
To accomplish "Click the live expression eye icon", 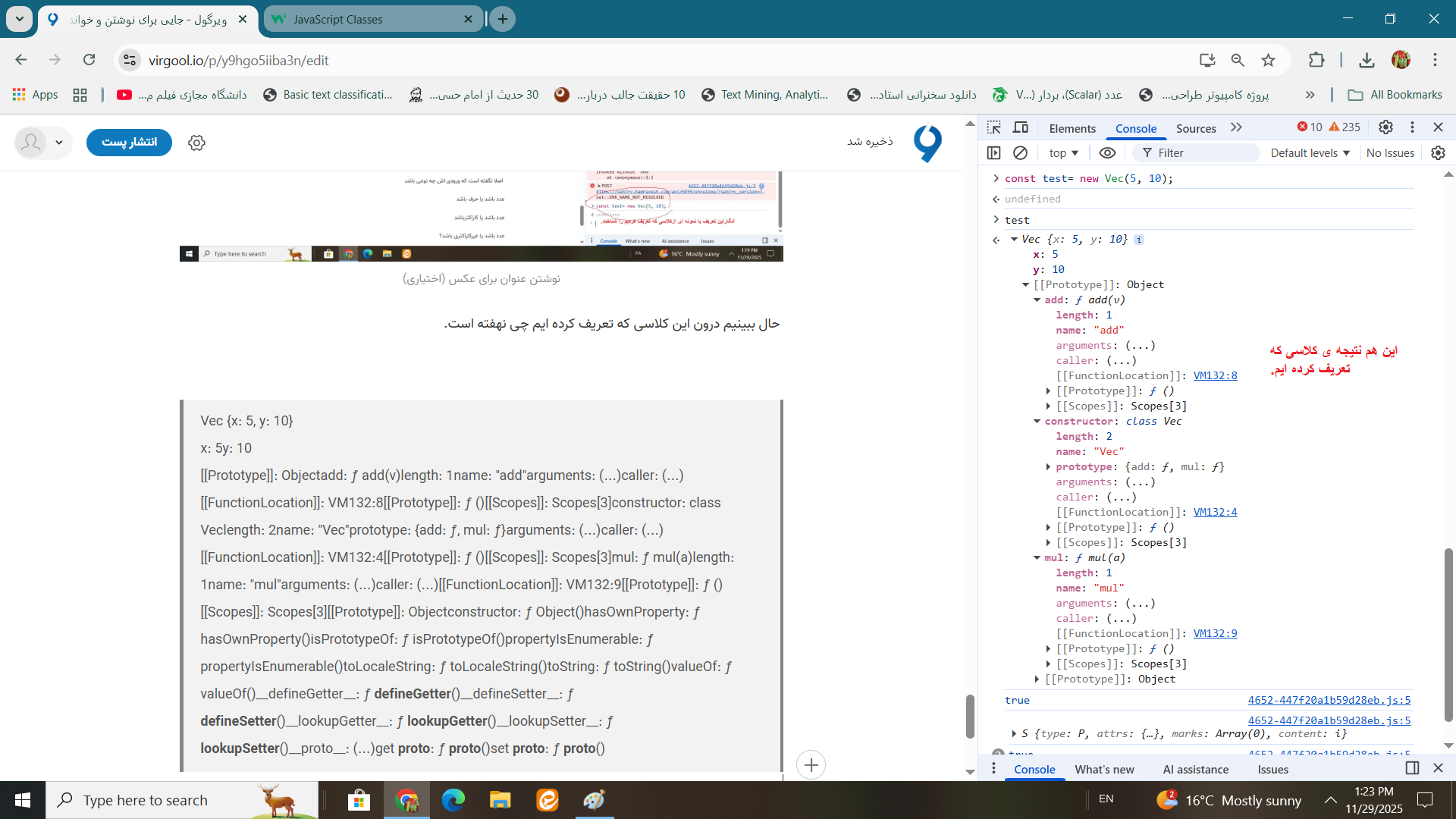I will pyautogui.click(x=1107, y=152).
